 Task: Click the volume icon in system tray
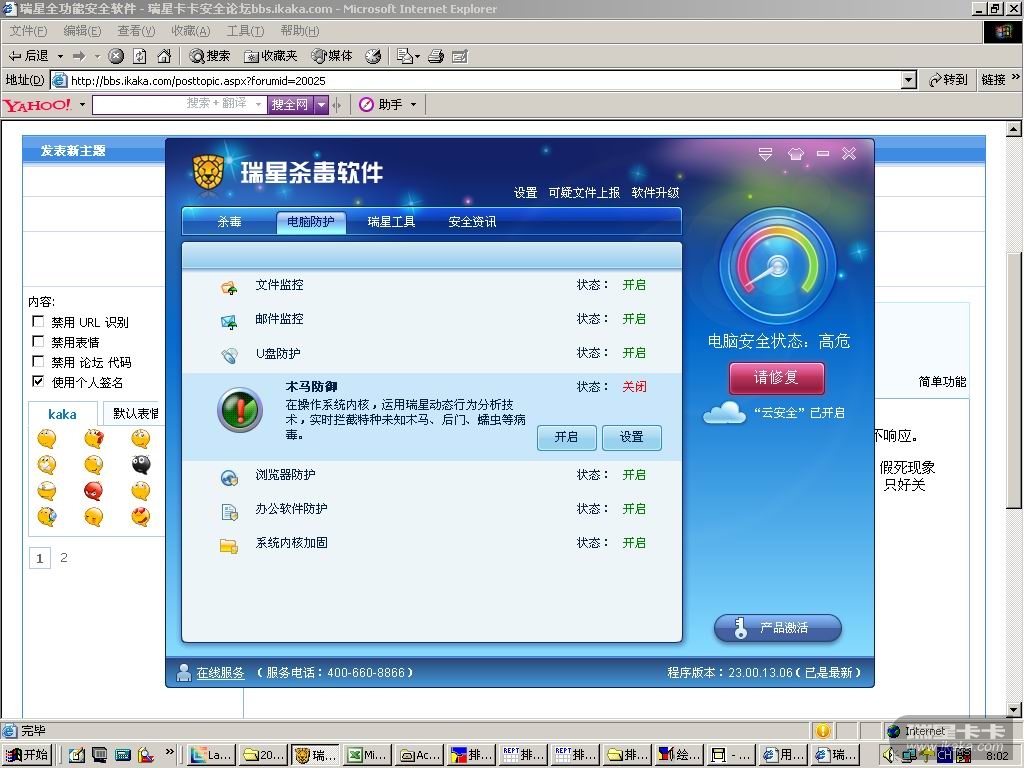click(x=889, y=754)
